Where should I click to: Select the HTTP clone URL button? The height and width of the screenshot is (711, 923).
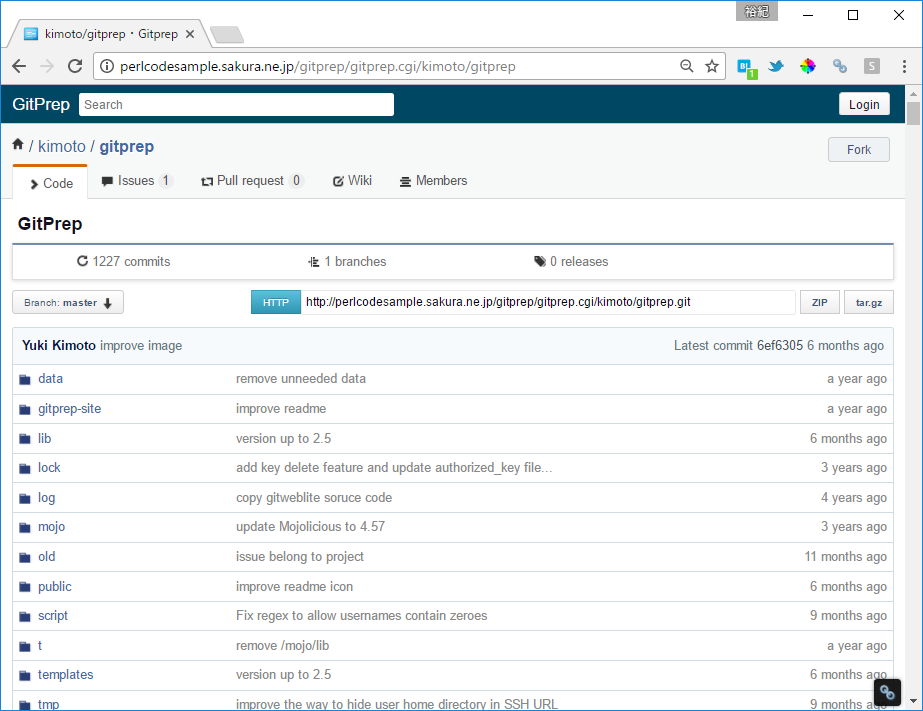pyautogui.click(x=275, y=302)
